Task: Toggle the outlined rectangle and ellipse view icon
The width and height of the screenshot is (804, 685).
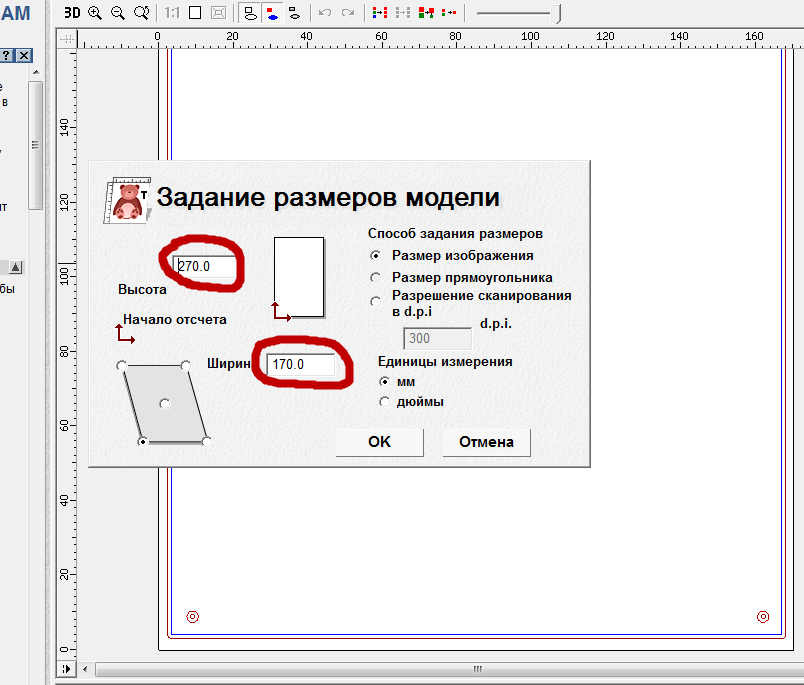Action: click(250, 12)
